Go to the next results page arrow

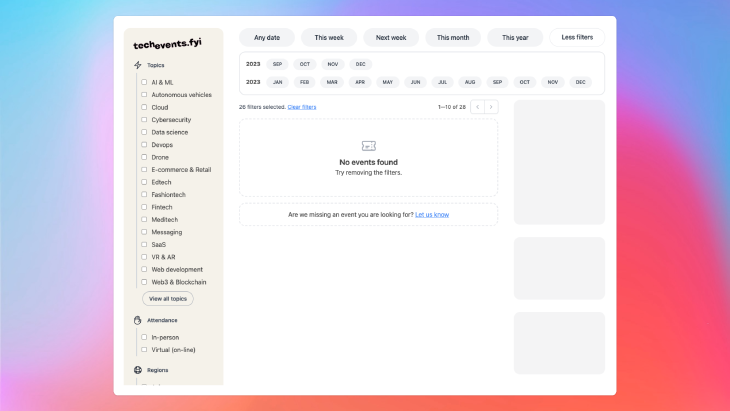pyautogui.click(x=491, y=106)
